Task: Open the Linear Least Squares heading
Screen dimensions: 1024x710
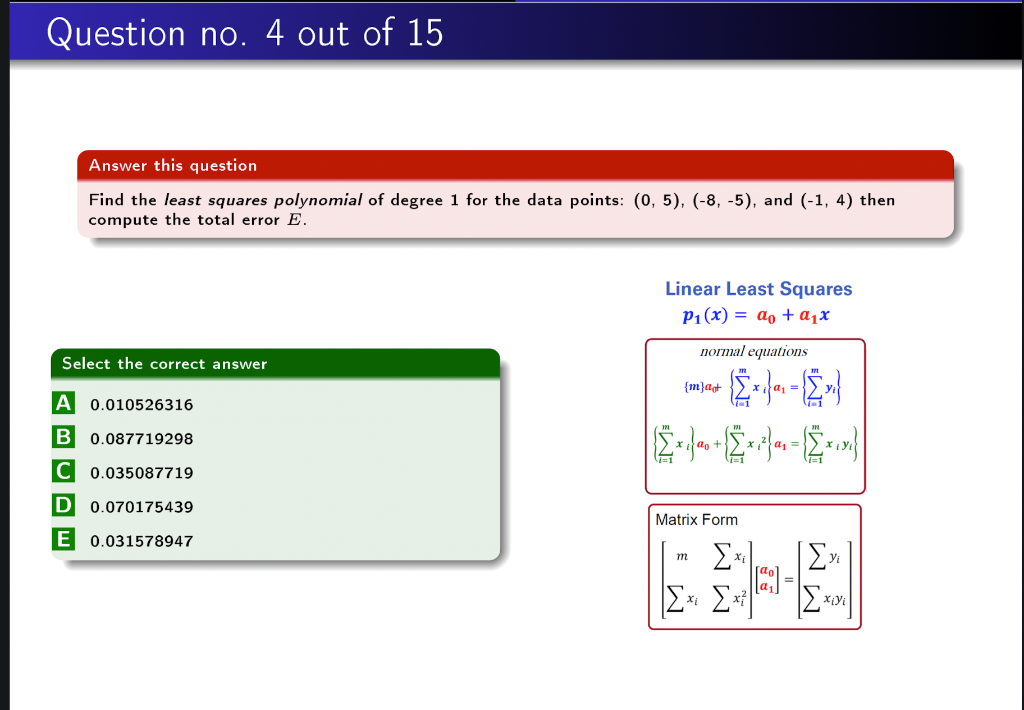Action: coord(758,289)
